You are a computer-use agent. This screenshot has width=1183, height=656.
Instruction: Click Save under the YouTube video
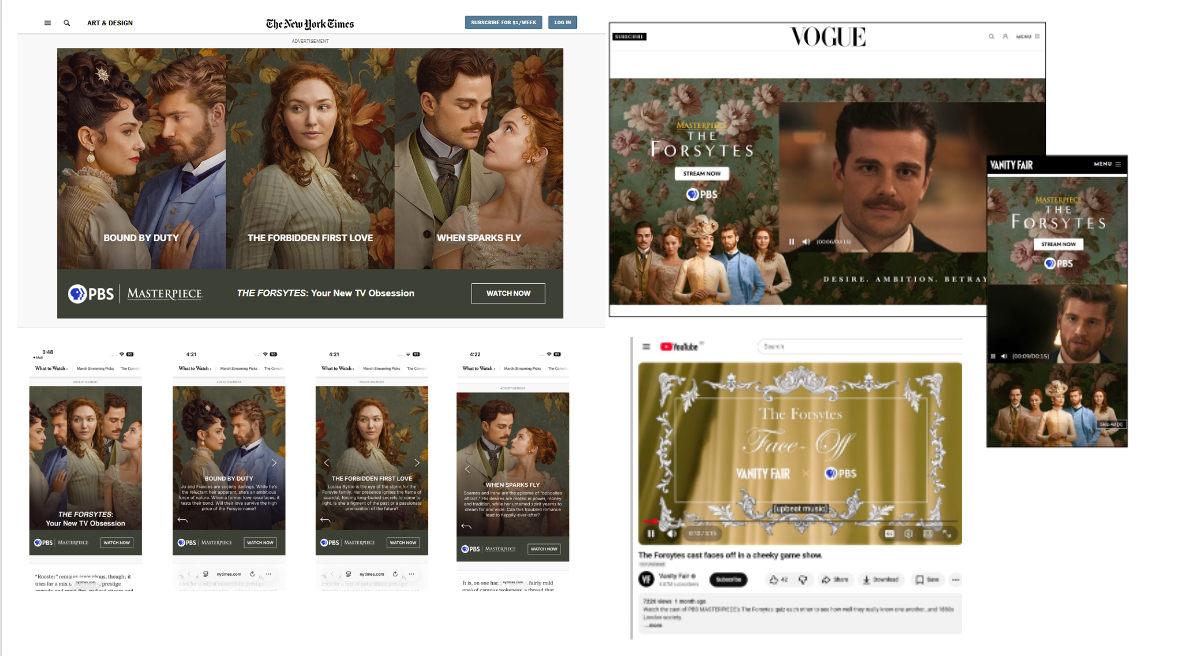coord(928,580)
